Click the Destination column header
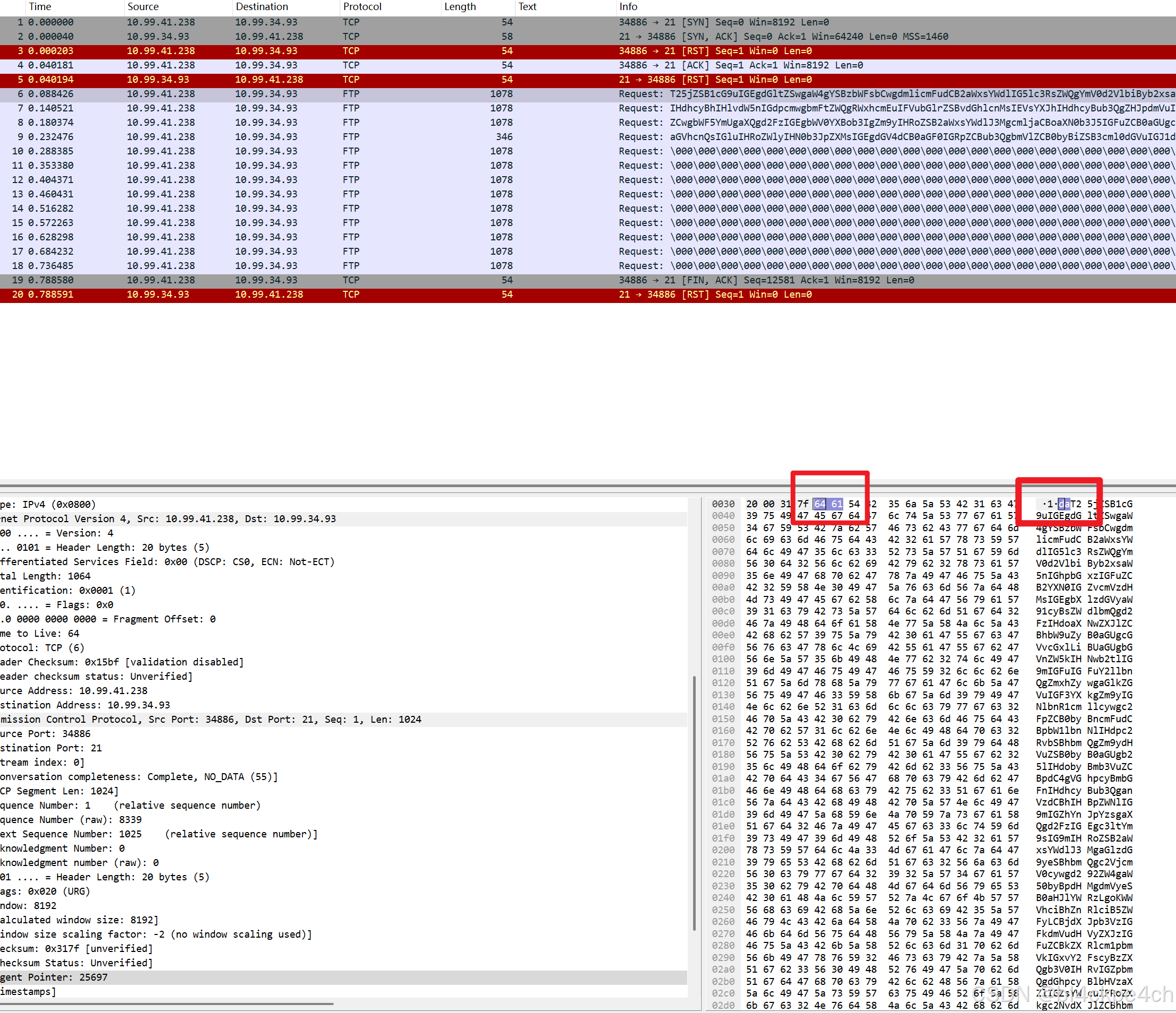1176x1013 pixels. click(262, 7)
